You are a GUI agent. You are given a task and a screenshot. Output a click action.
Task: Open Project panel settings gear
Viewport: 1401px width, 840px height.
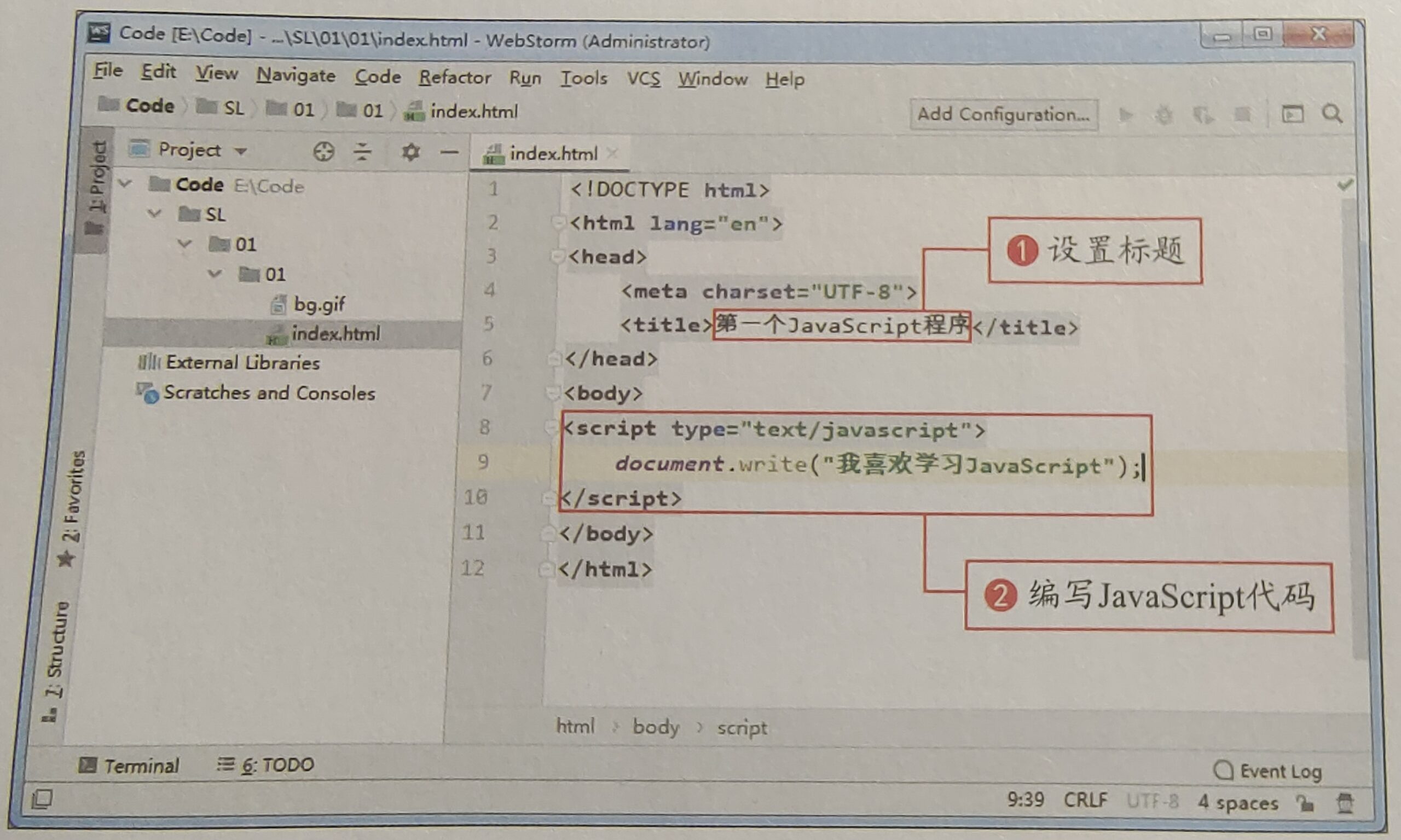(410, 152)
